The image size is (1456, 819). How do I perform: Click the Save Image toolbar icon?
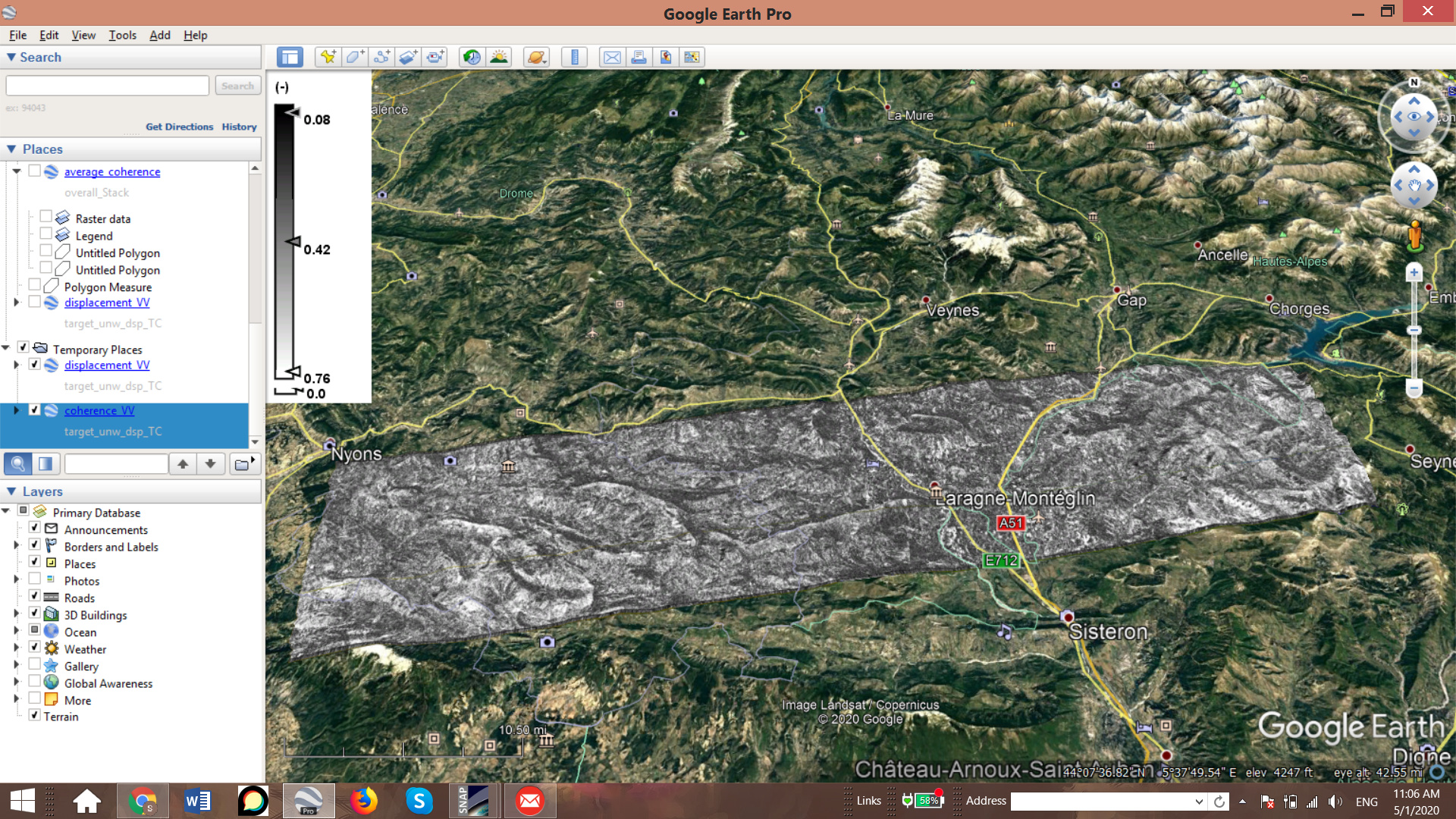665,57
